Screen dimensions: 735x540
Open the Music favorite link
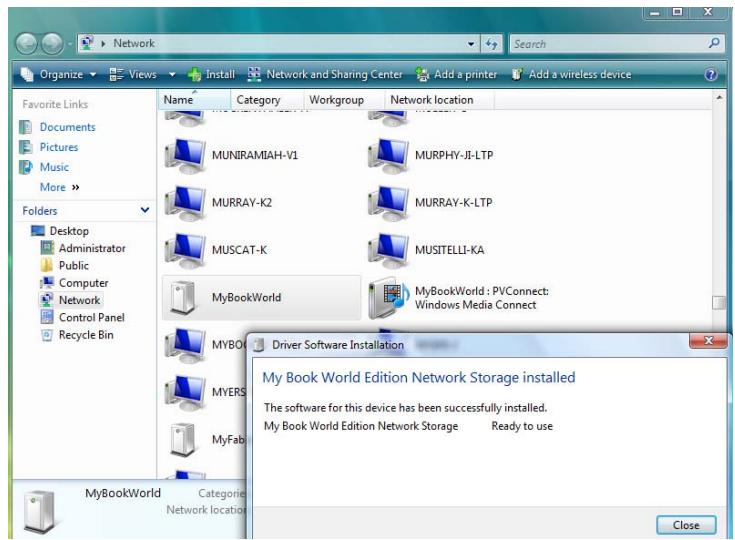[54, 167]
